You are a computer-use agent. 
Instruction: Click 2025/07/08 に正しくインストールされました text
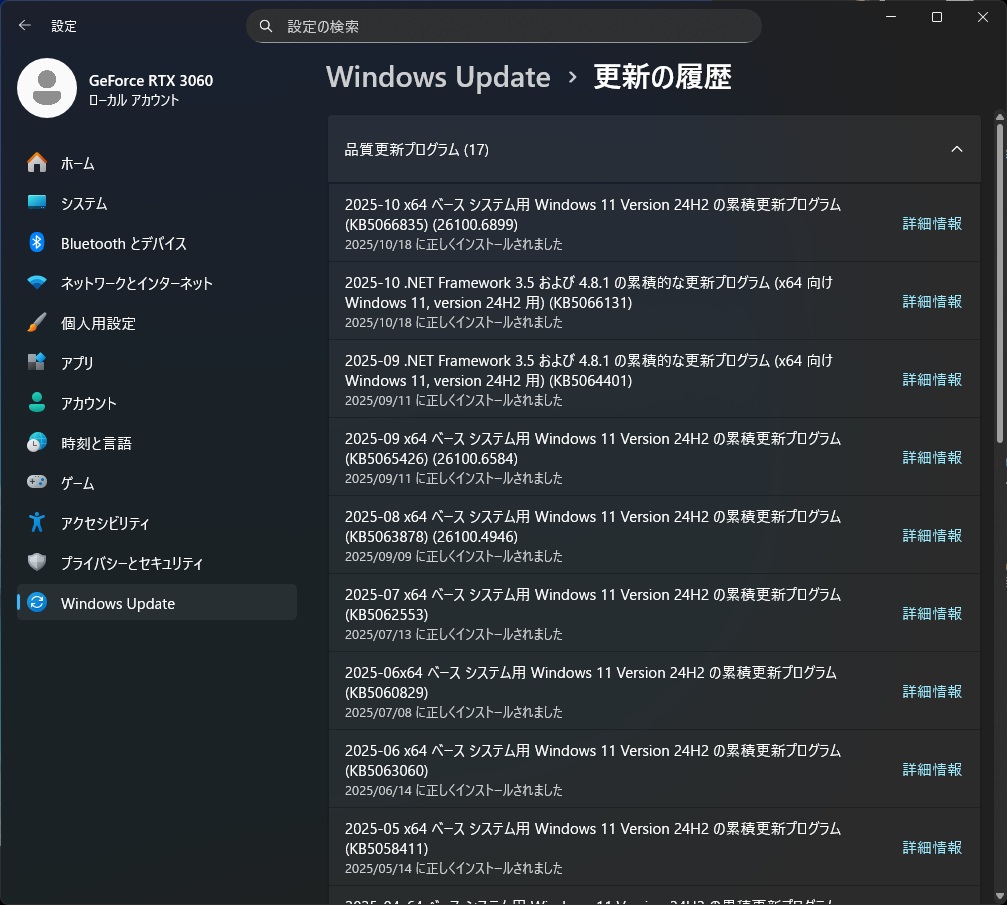pyautogui.click(x=453, y=712)
